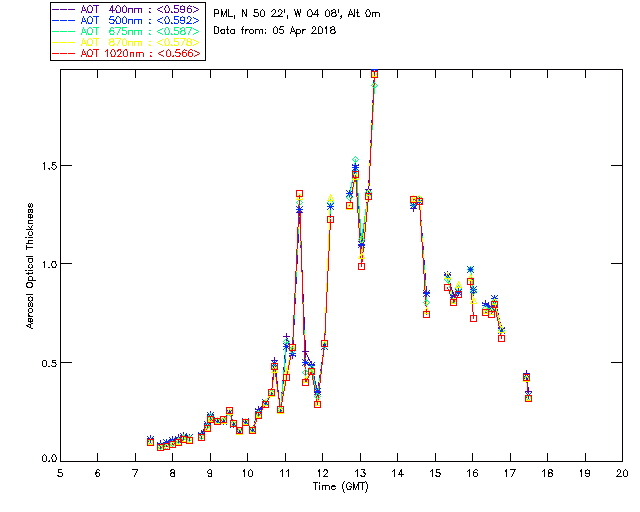
Task: Click the Aerosol Optical Thickness axis title
Action: click(30, 266)
